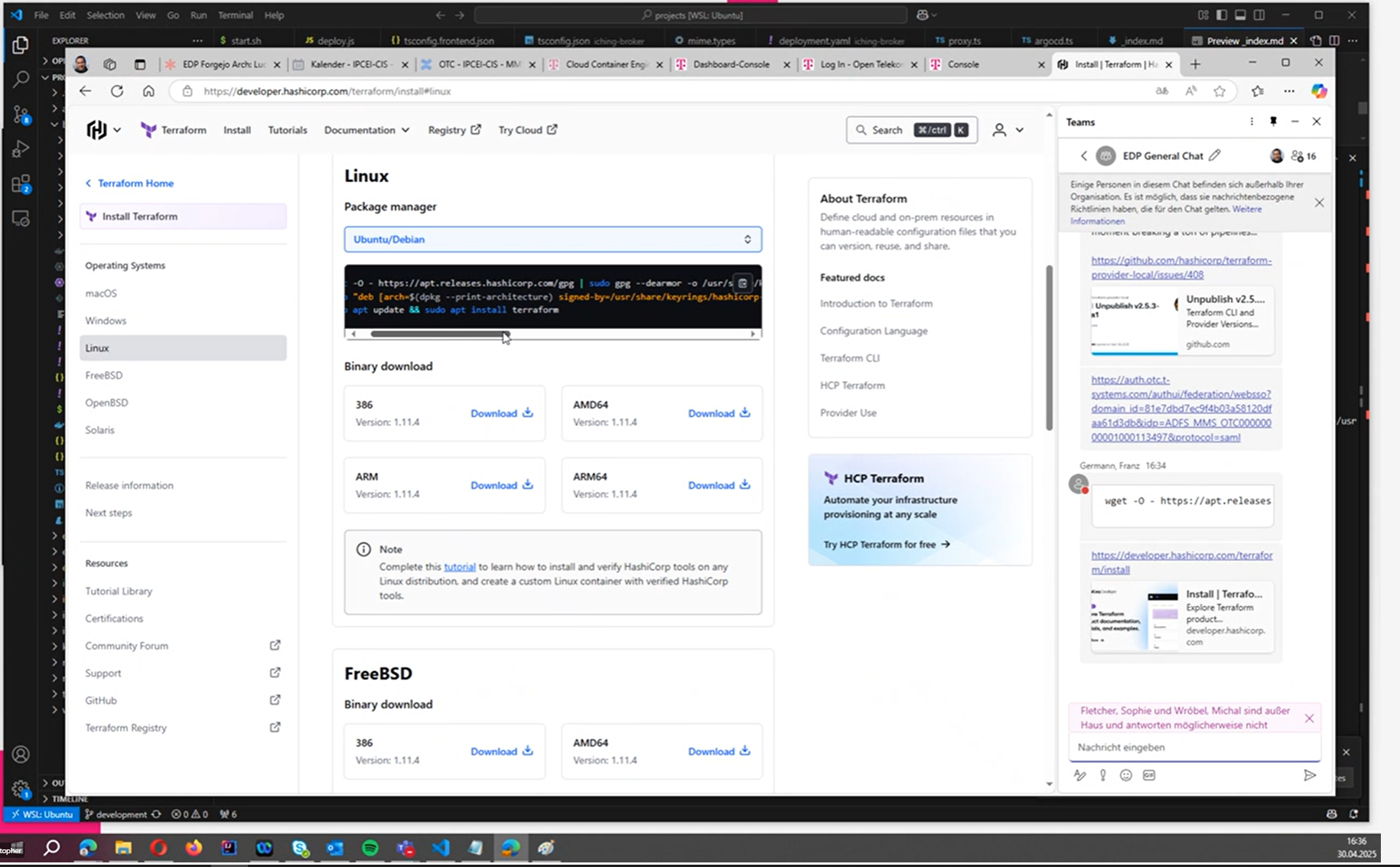
Task: Switch to the Cloud Container Engine tab
Action: click(x=607, y=64)
